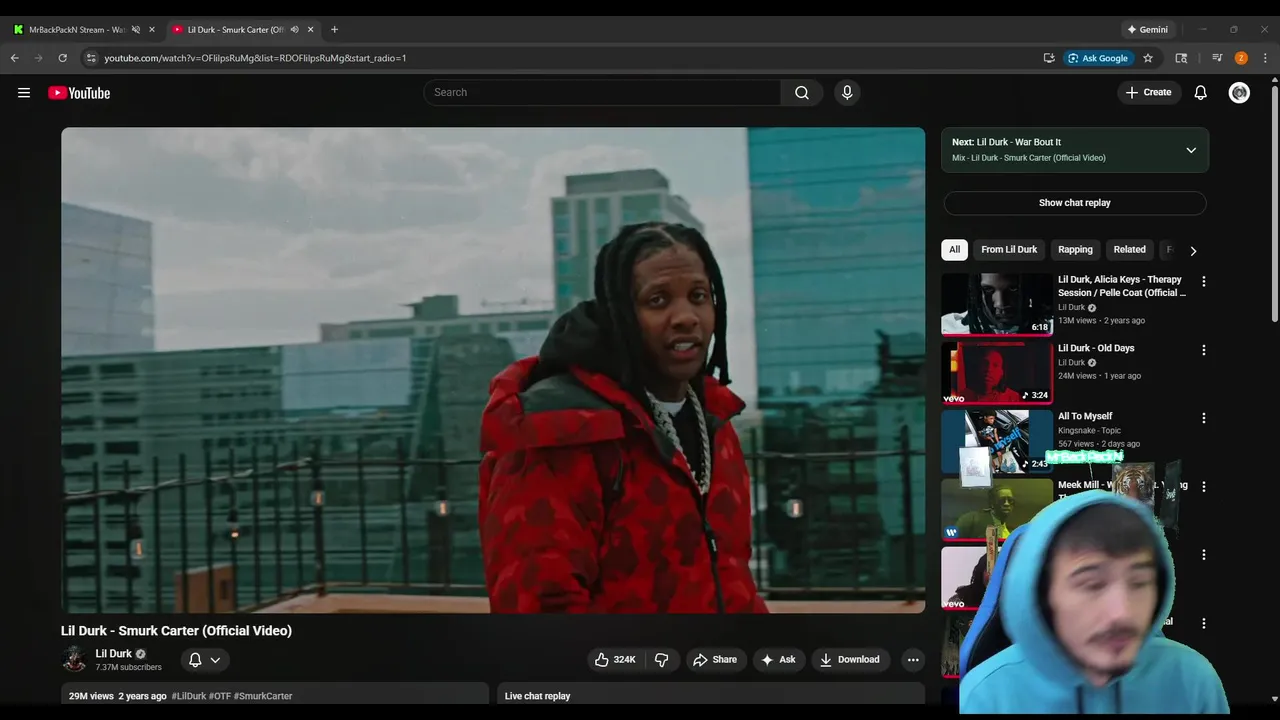The image size is (1280, 720).
Task: Open a new browser tab
Action: pyautogui.click(x=334, y=29)
